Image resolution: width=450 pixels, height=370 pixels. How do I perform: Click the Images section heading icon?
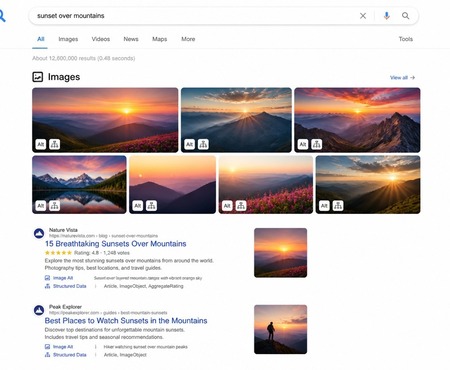[38, 77]
